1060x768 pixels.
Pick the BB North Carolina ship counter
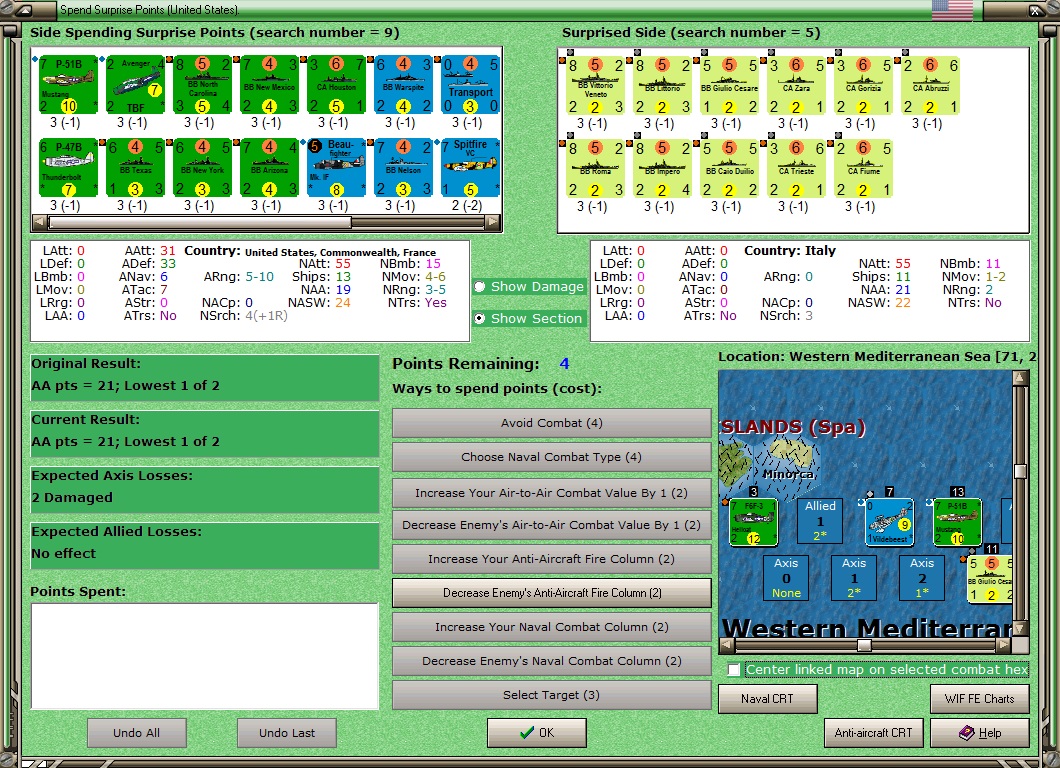[x=203, y=85]
